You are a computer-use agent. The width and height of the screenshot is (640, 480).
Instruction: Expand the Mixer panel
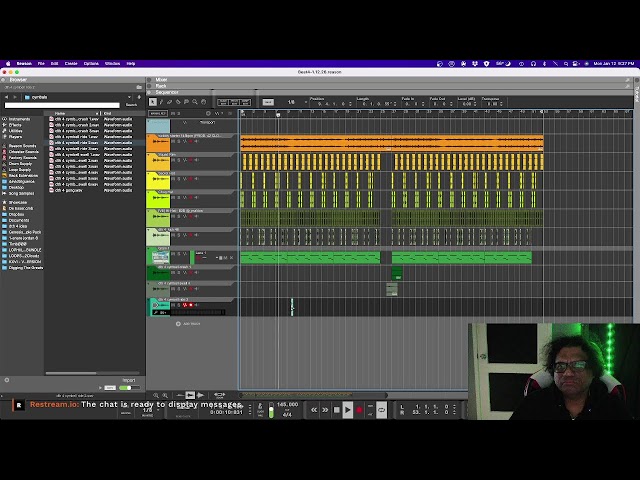click(x=149, y=80)
